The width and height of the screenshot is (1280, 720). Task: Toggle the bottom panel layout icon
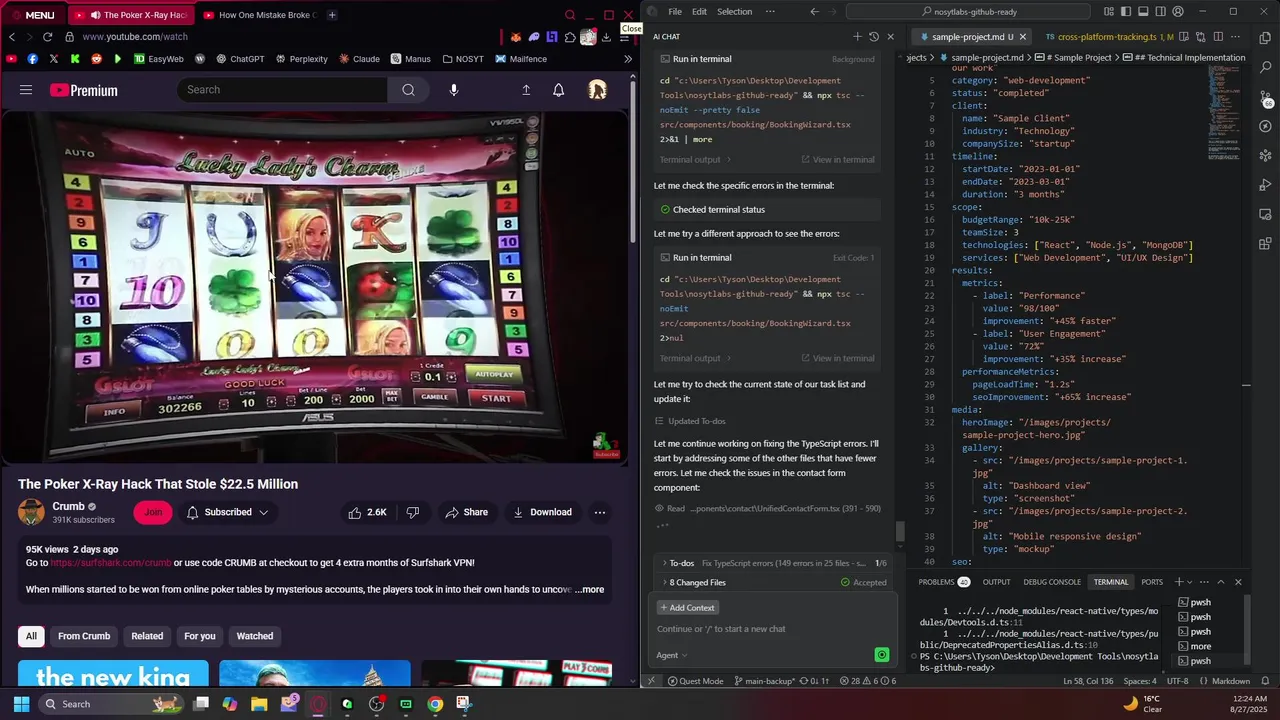1143,12
